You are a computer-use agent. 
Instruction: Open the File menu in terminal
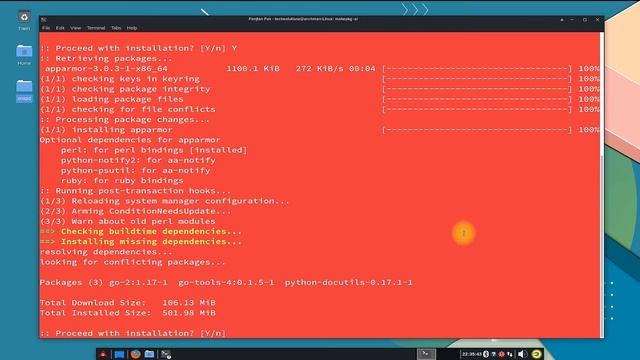coord(46,28)
